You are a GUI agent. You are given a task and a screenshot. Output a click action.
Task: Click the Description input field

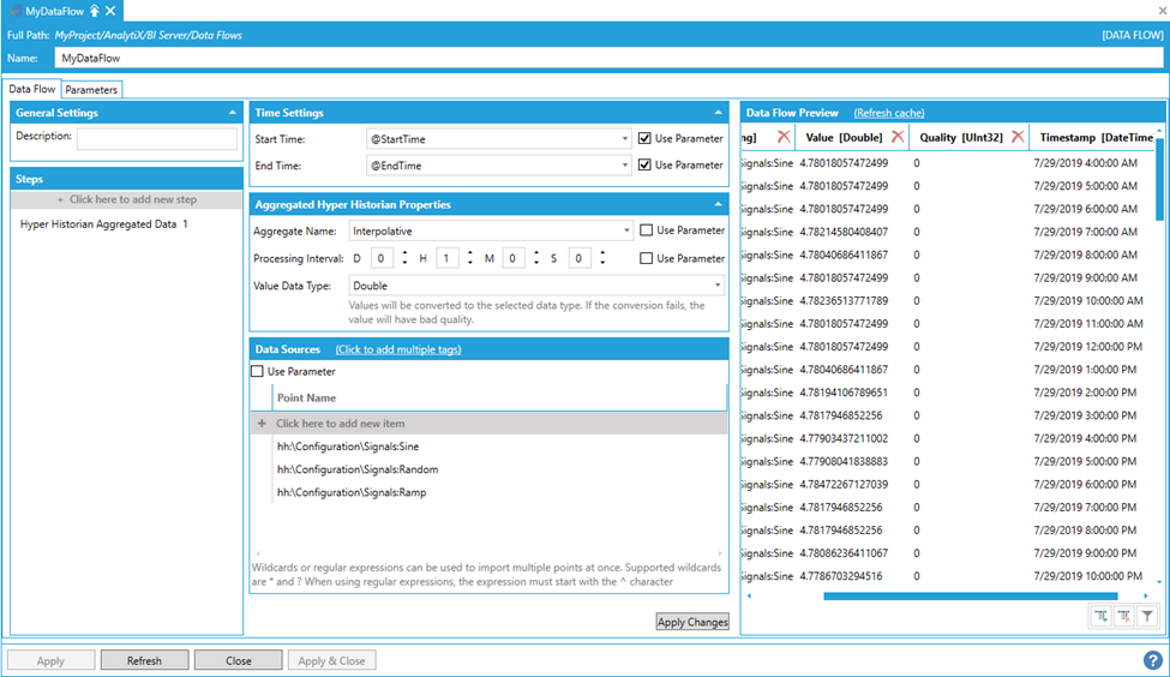157,138
